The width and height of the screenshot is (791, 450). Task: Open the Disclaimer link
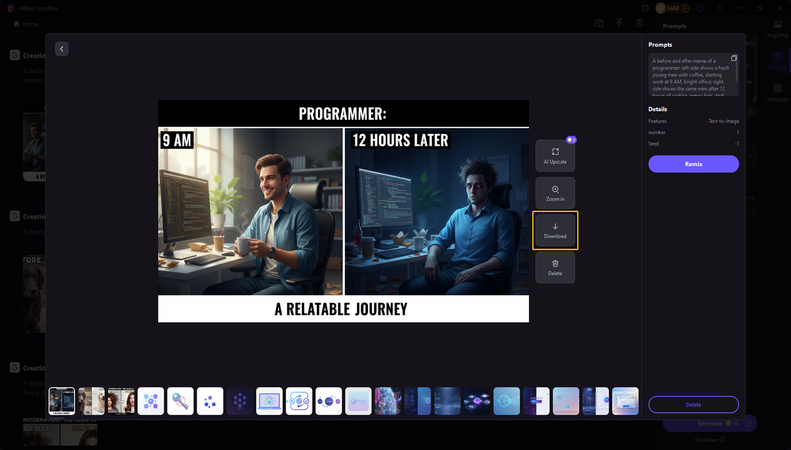coord(710,440)
